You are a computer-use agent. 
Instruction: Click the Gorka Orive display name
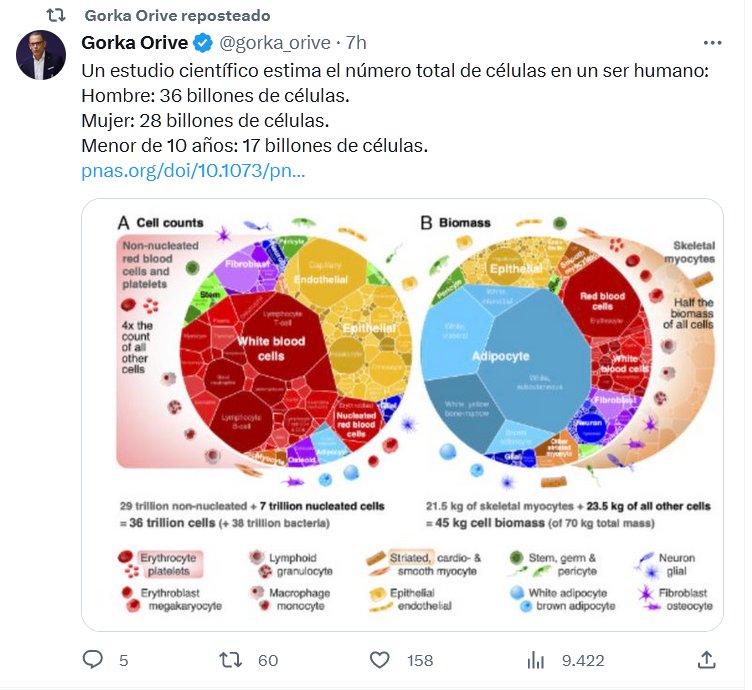(x=134, y=43)
